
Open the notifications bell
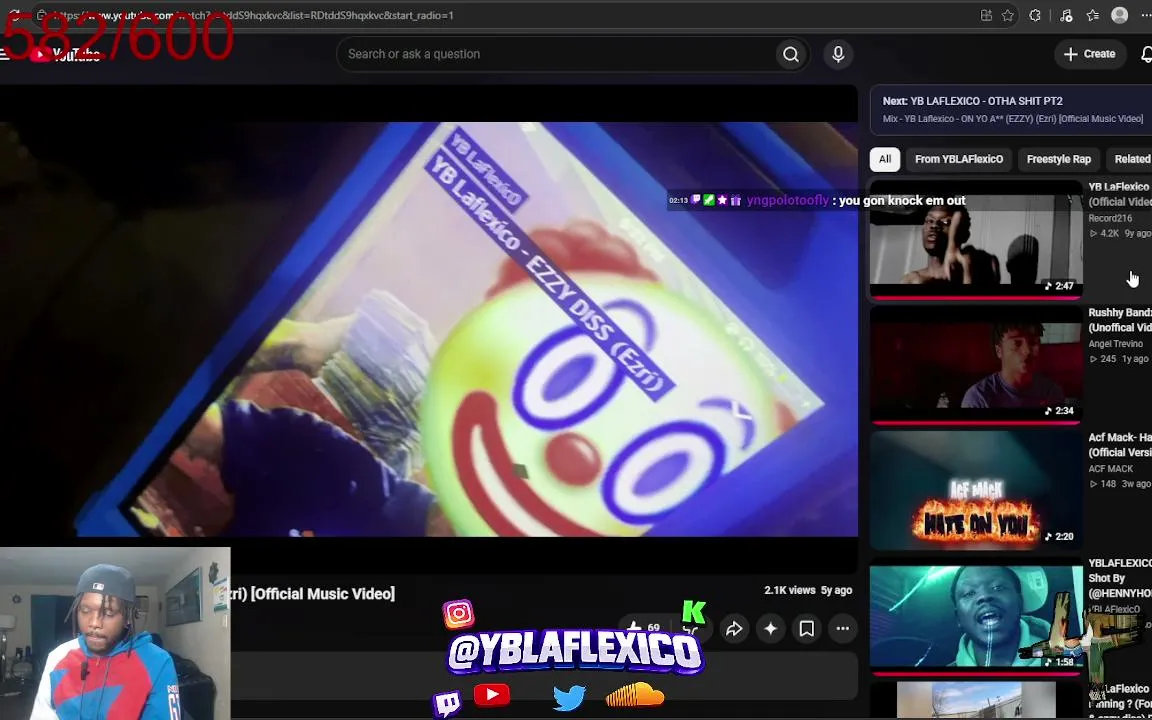(x=1146, y=54)
